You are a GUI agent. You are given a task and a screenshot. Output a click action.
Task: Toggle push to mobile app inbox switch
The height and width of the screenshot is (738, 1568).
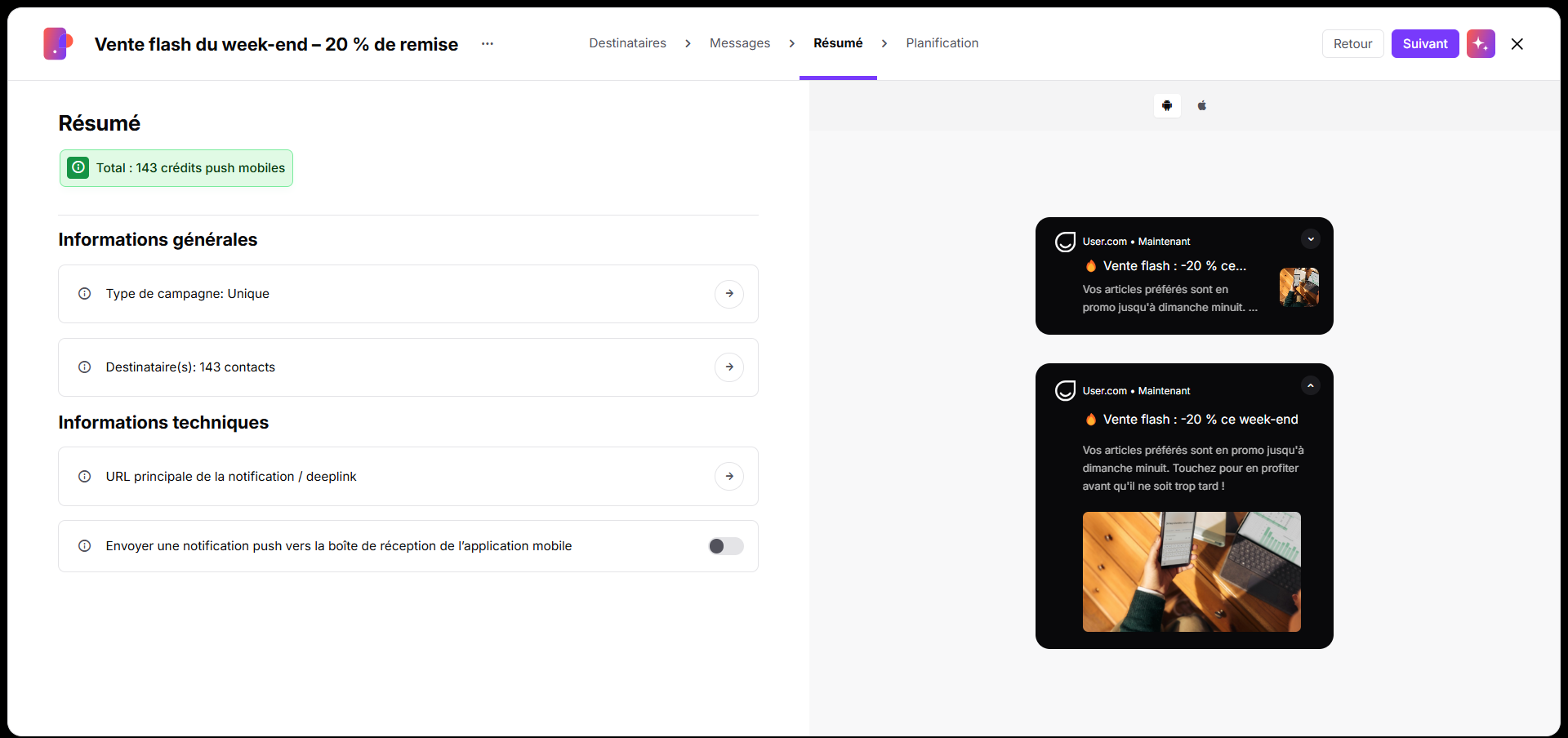[x=726, y=546]
